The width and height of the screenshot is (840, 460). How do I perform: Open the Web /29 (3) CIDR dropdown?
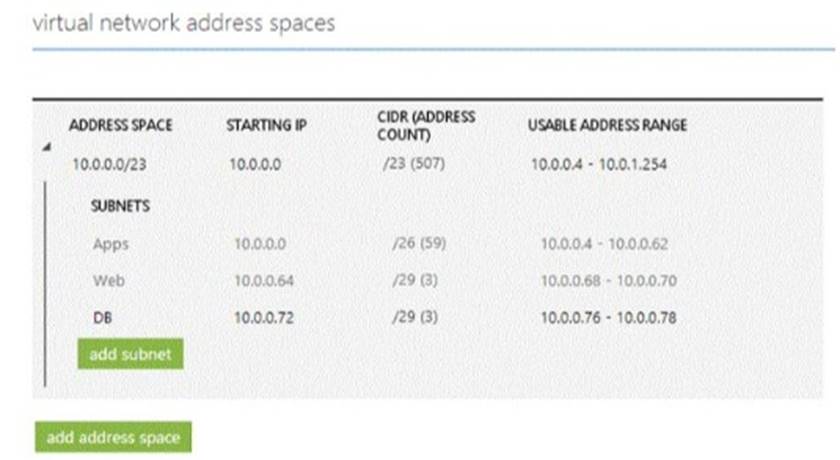point(415,280)
